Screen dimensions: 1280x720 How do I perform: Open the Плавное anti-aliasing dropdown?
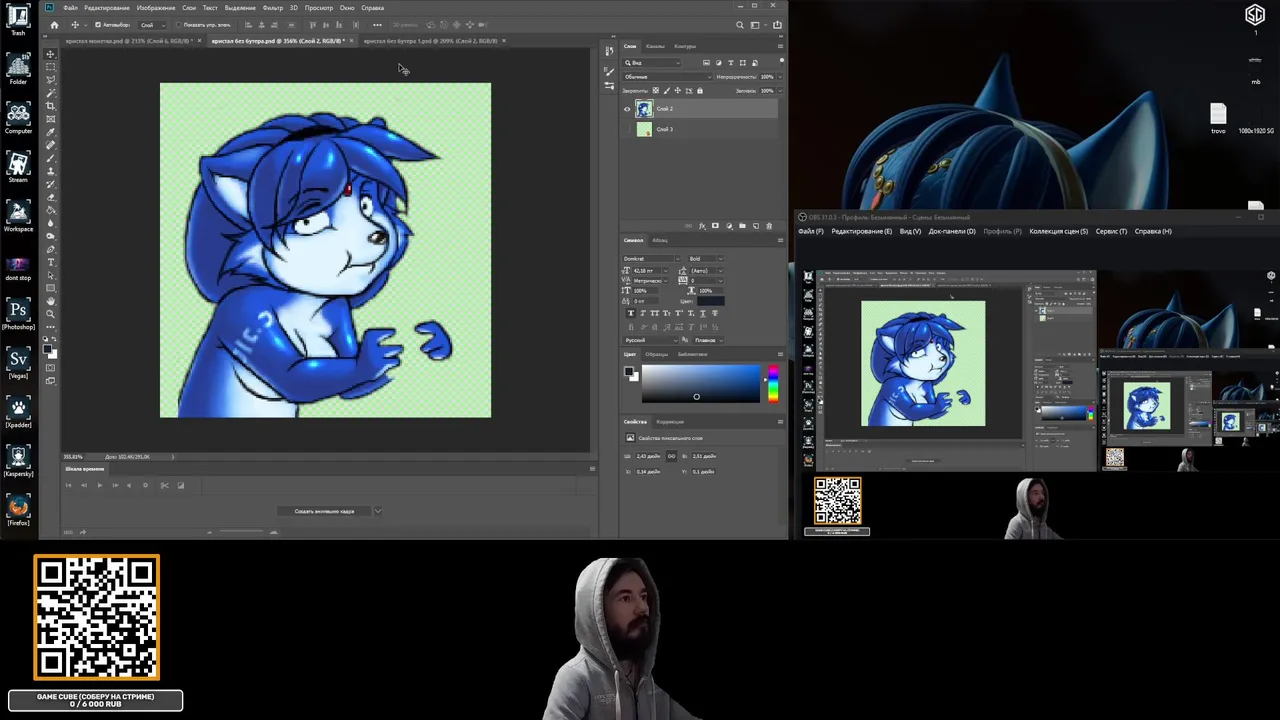coord(708,340)
